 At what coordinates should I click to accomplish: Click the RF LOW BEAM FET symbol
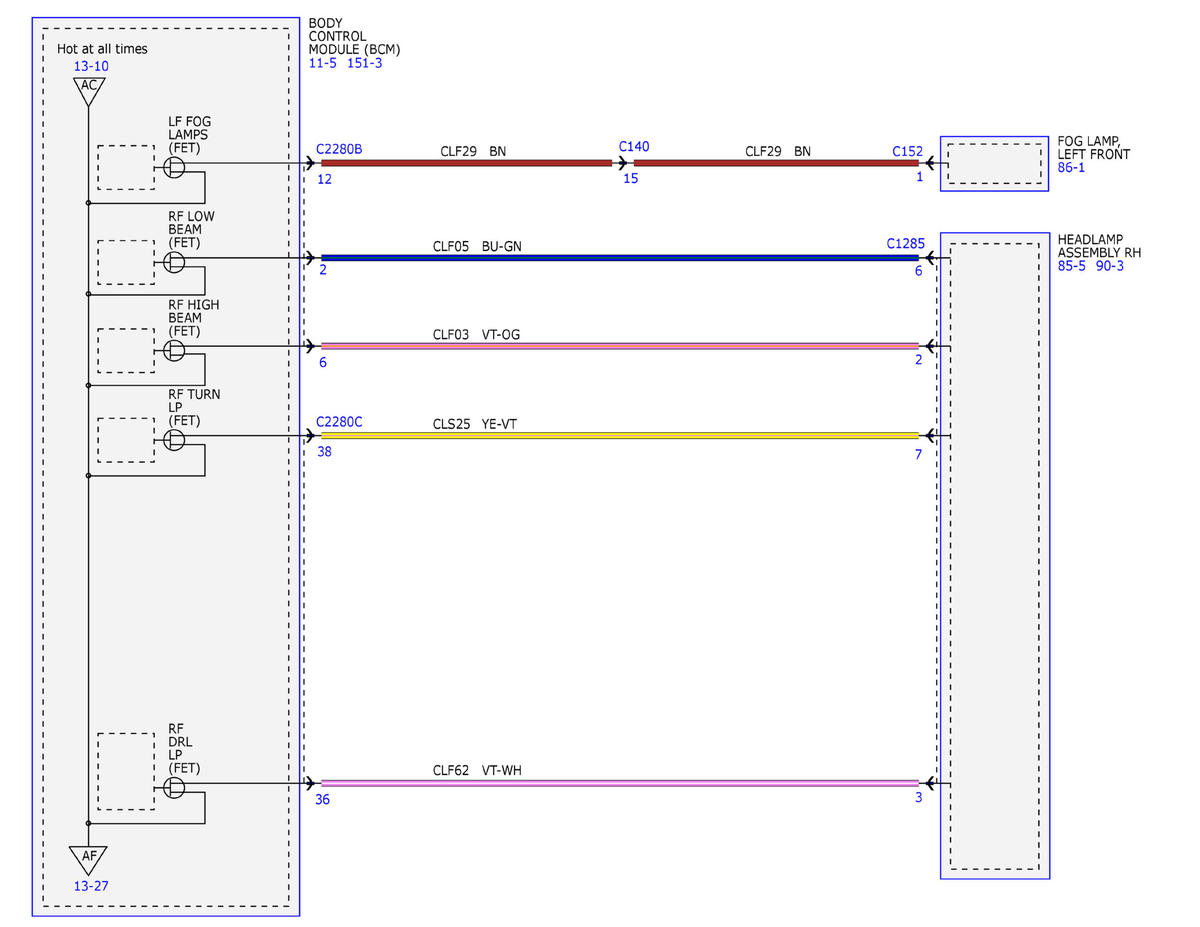point(174,262)
